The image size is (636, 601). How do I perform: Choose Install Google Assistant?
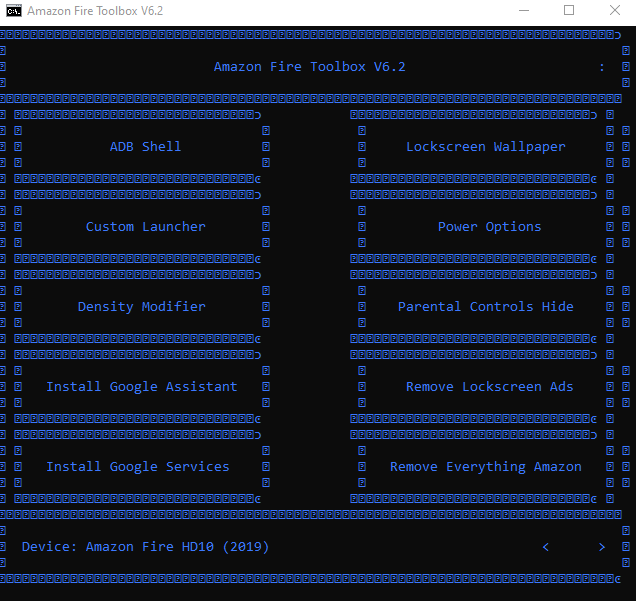pyautogui.click(x=142, y=386)
